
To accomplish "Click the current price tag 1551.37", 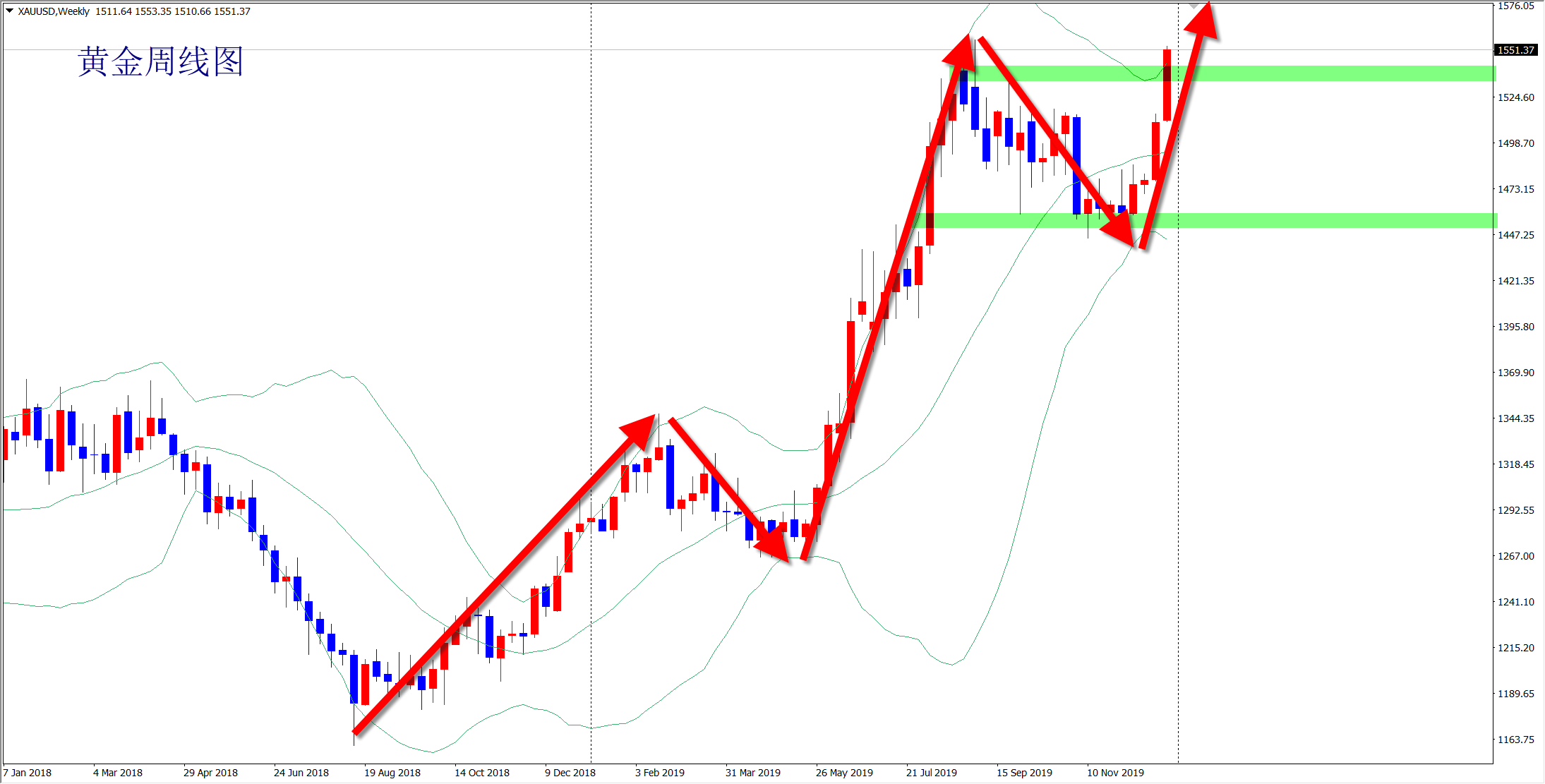I will 1516,50.
